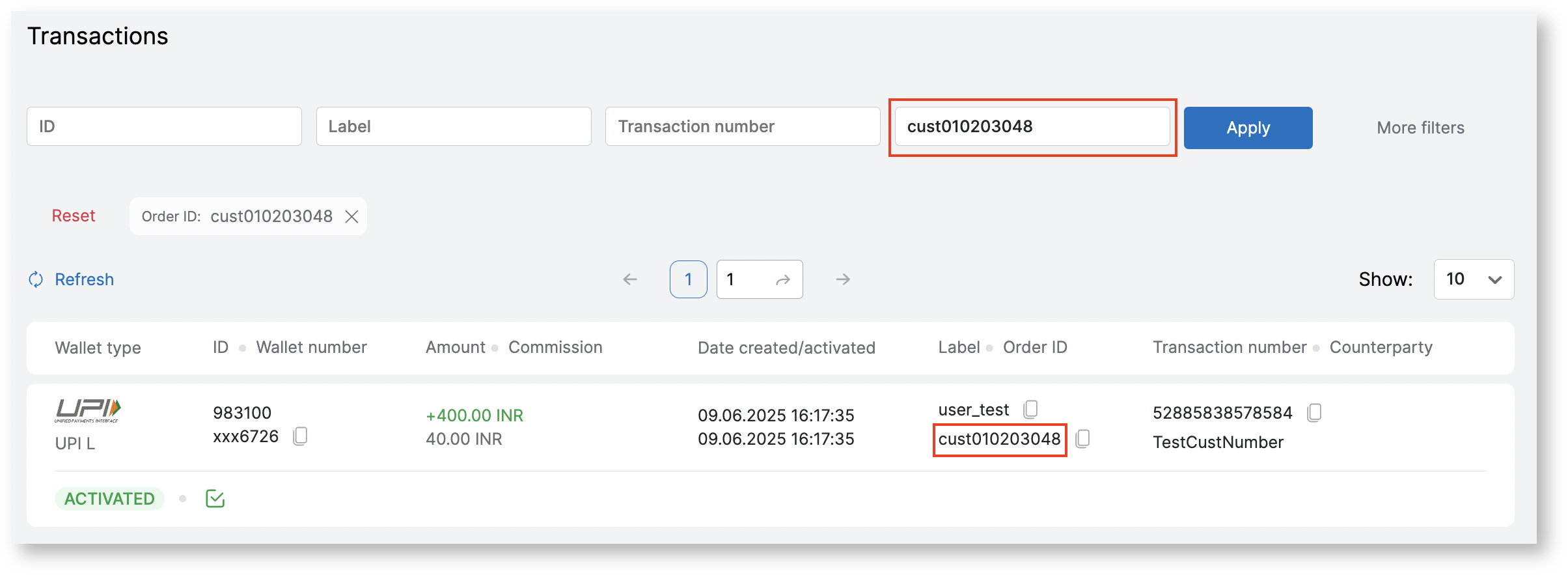This screenshot has height=575, width=1568.
Task: Focus the ID filter field
Action: [x=164, y=126]
